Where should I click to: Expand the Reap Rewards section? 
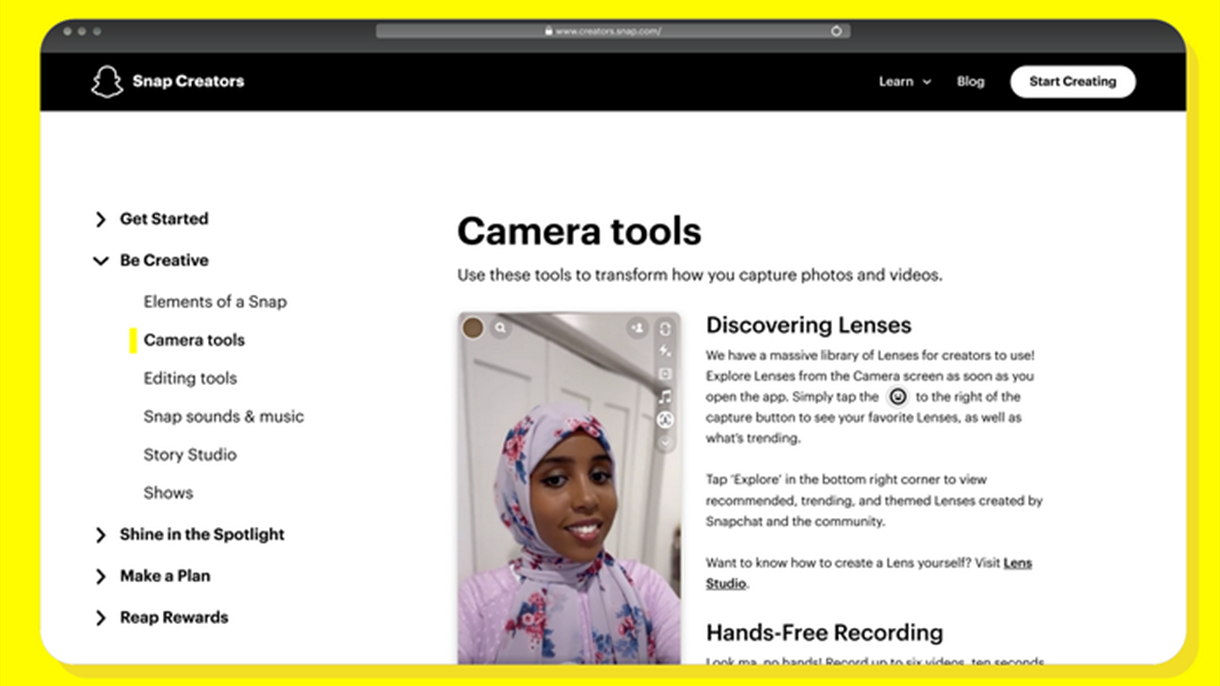[100, 618]
